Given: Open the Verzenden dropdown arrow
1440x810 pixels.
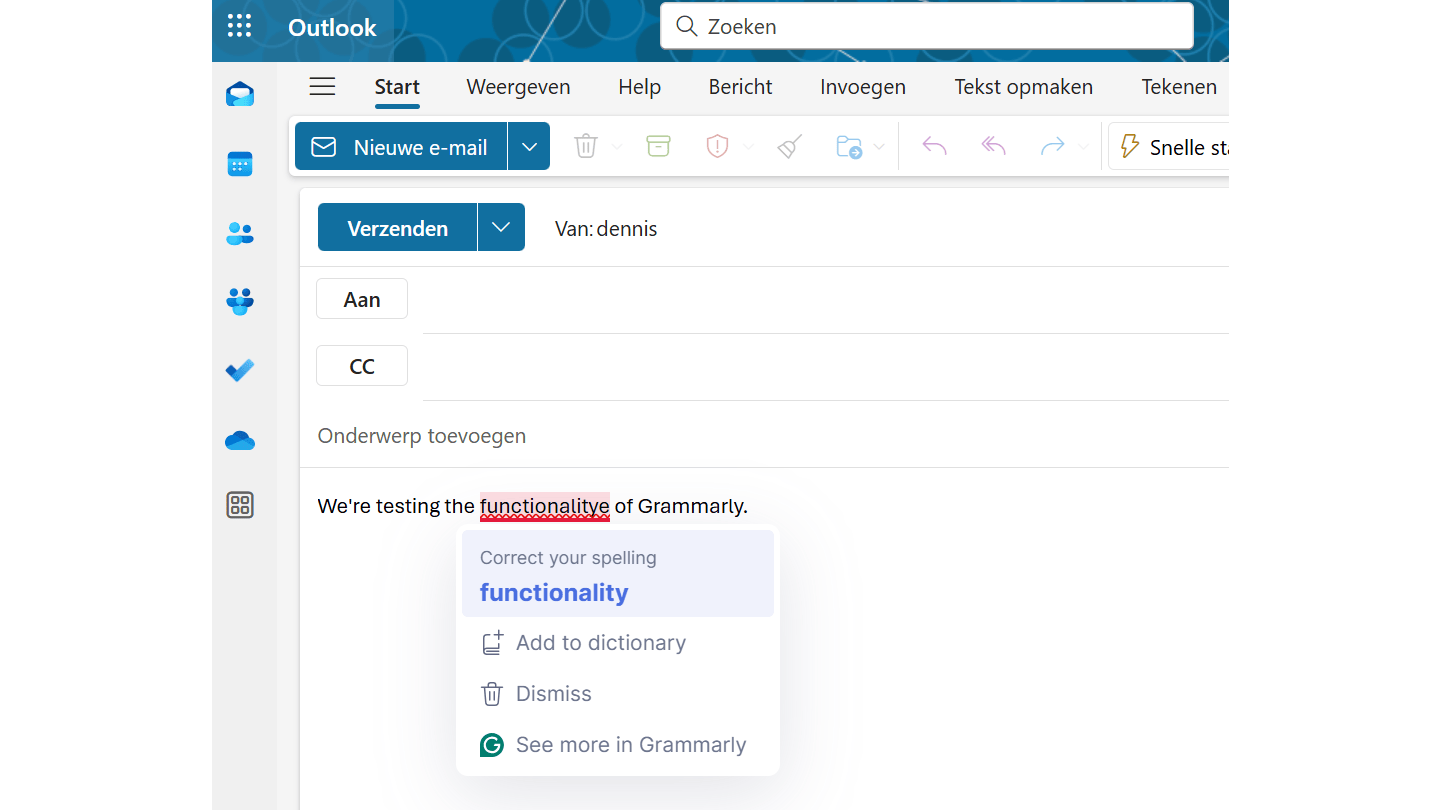Looking at the screenshot, I should click(x=500, y=227).
